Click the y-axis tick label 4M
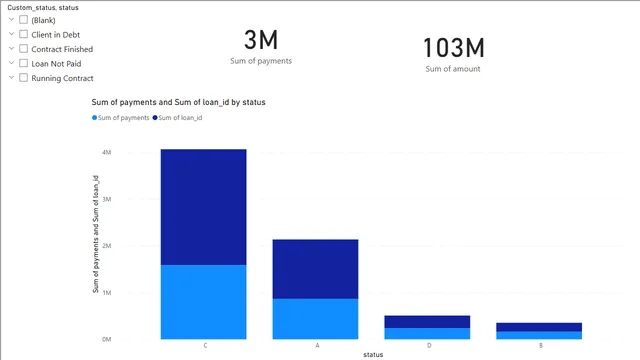 (x=107, y=152)
